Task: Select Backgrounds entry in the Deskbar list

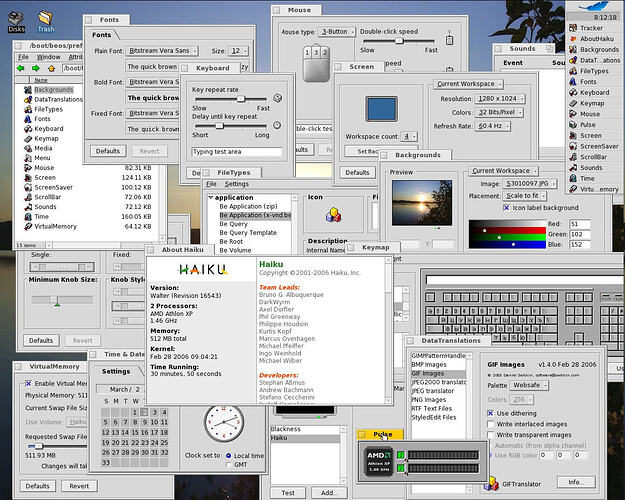Action: (x=592, y=49)
